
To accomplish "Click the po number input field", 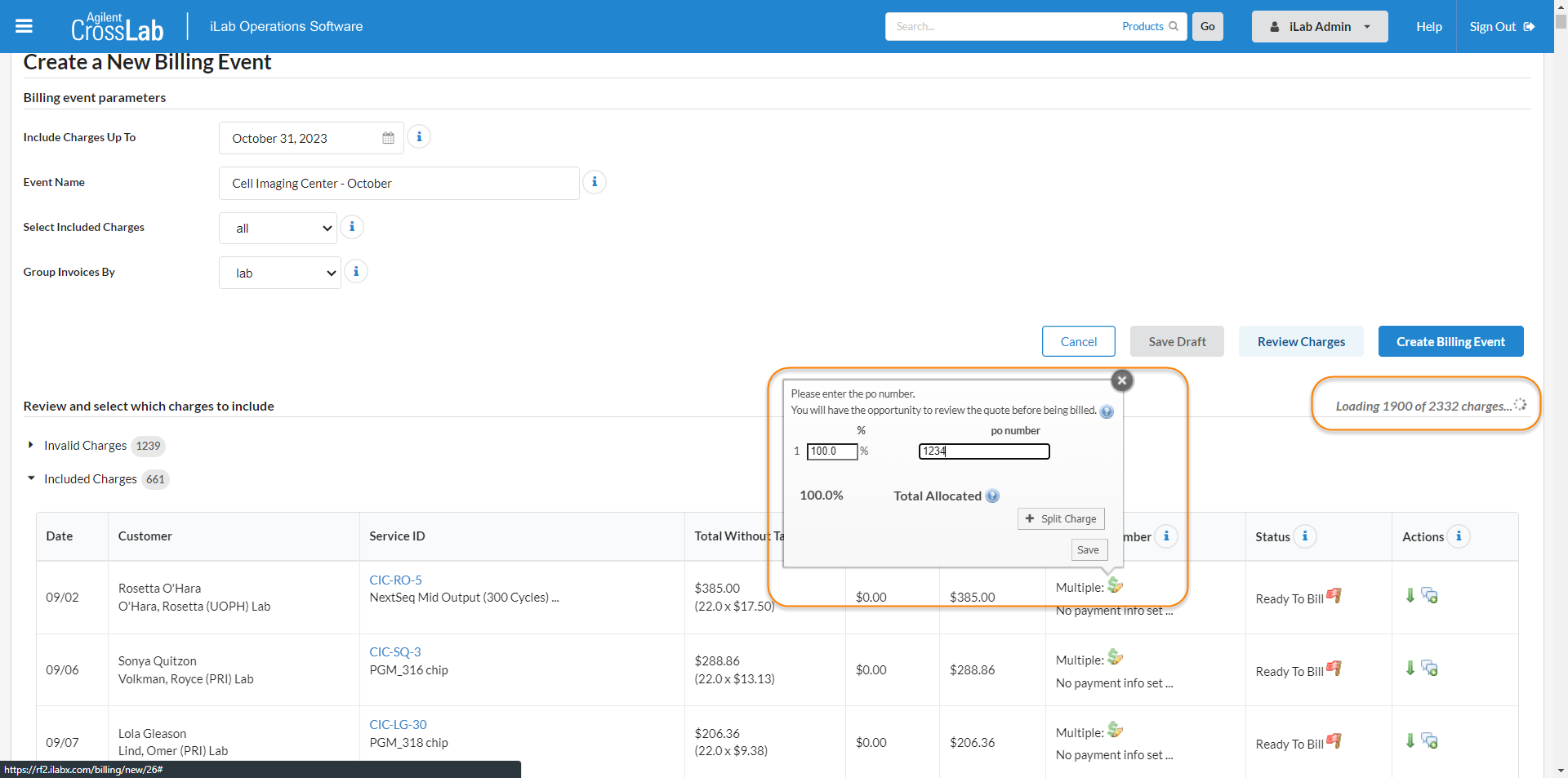I will [984, 451].
